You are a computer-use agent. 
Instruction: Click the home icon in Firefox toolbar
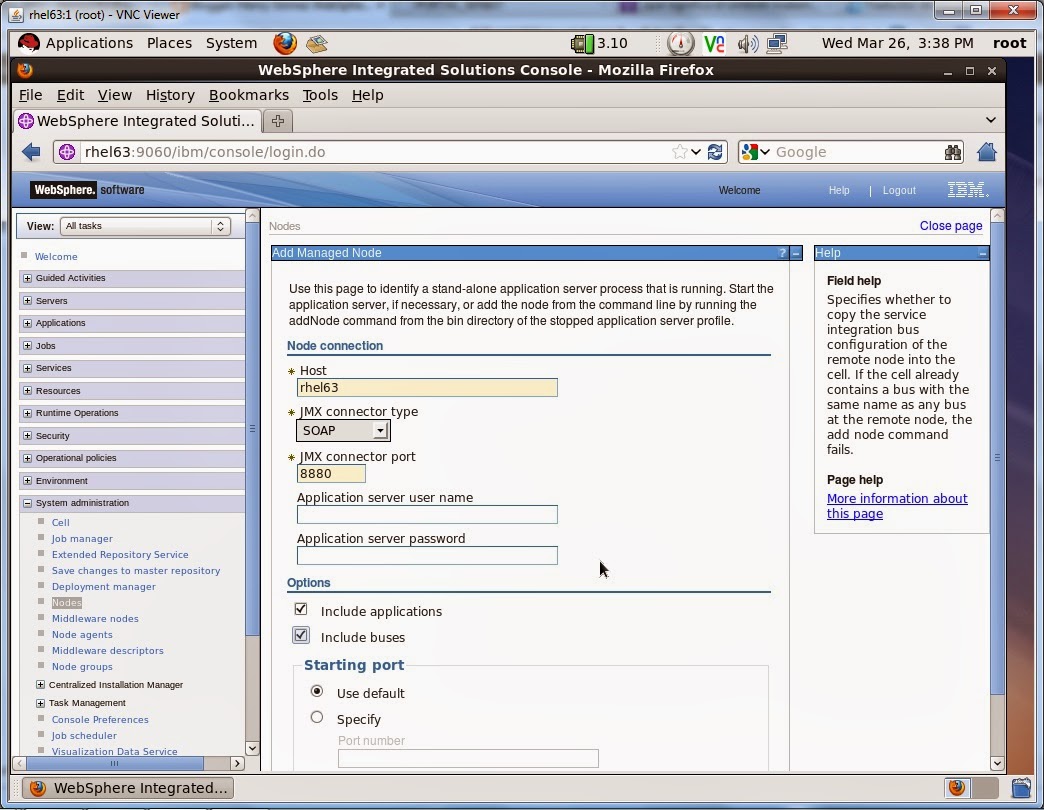[x=986, y=151]
